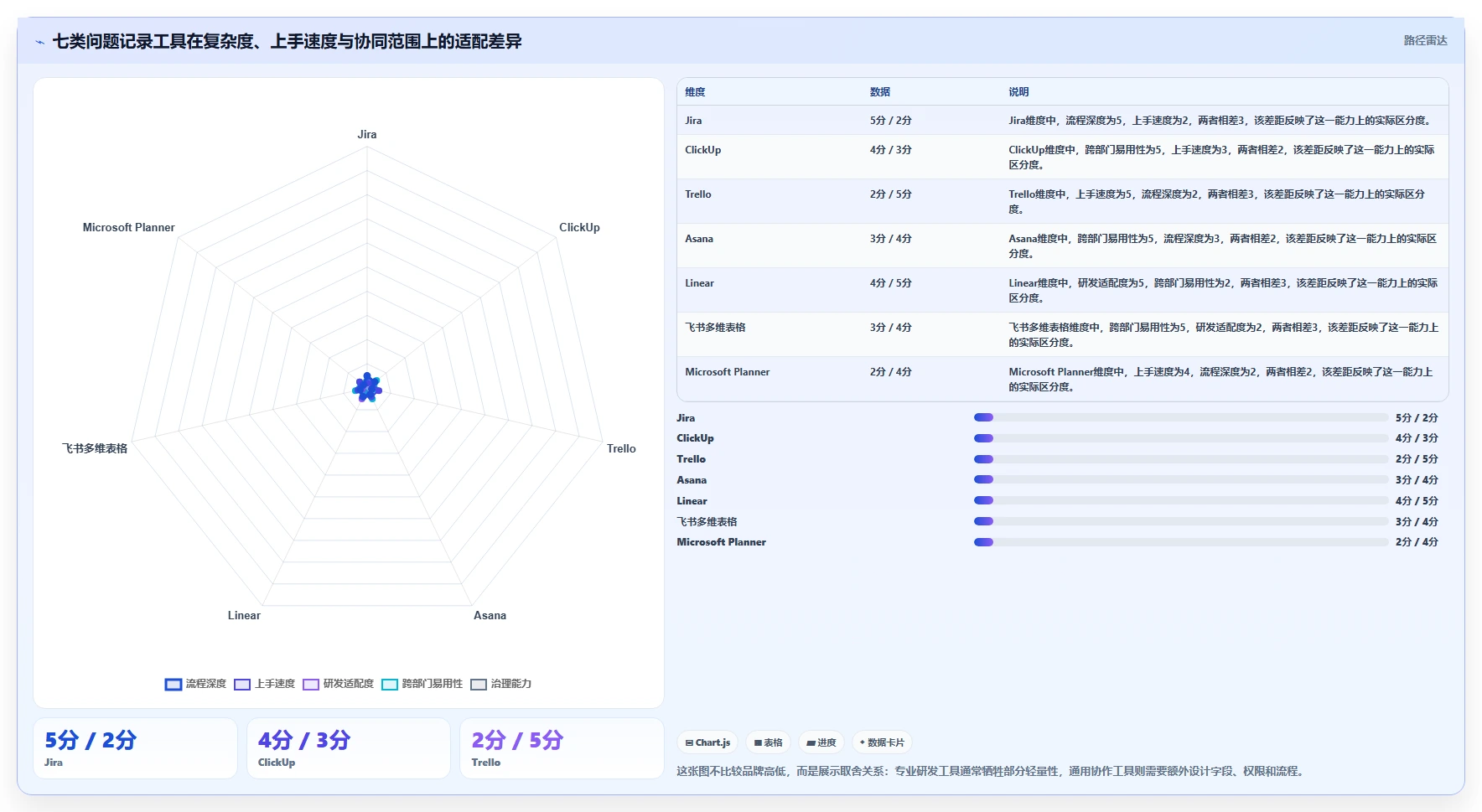Toggle the 流程深度 legend series
Screen dimensions: 1482x812
click(x=195, y=684)
